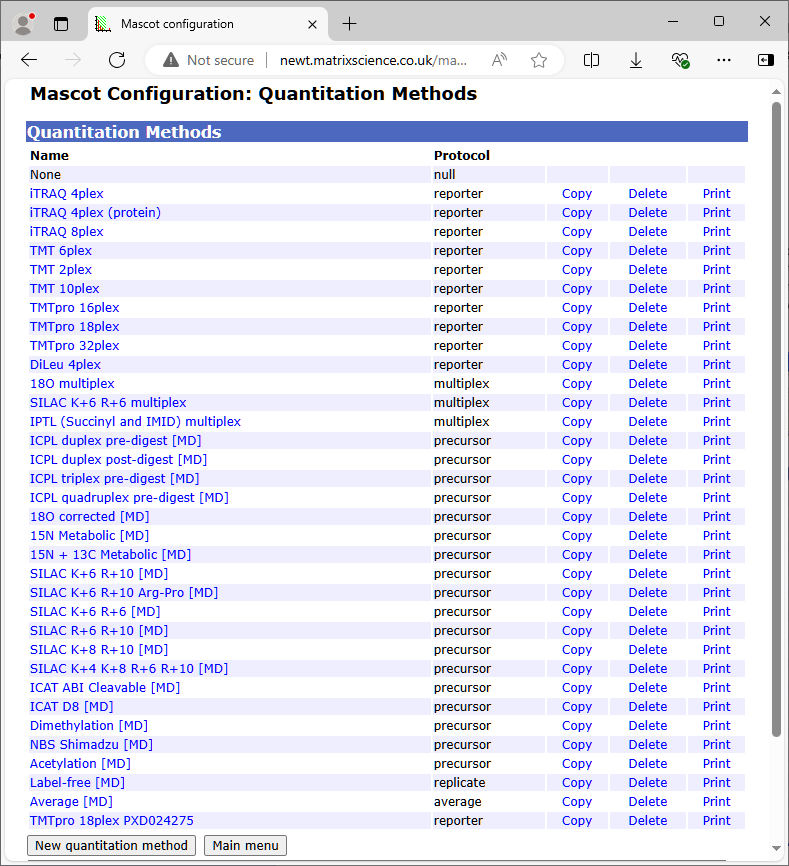Add this page to favorites star

point(539,60)
